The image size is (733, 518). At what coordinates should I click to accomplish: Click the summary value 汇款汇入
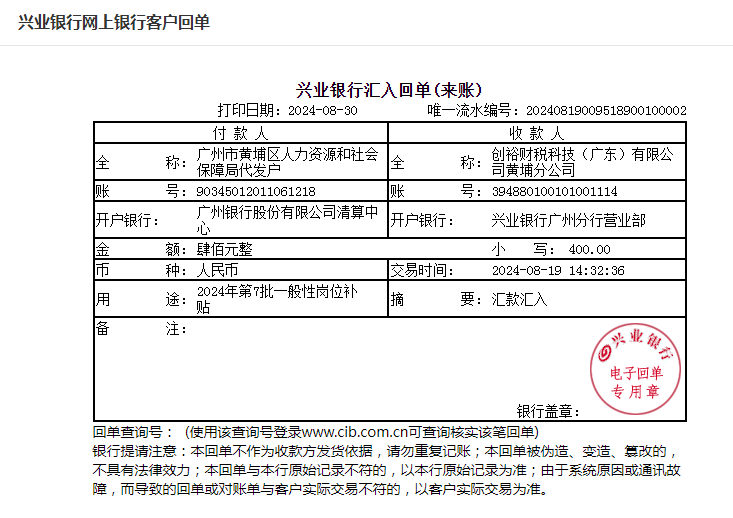point(519,299)
